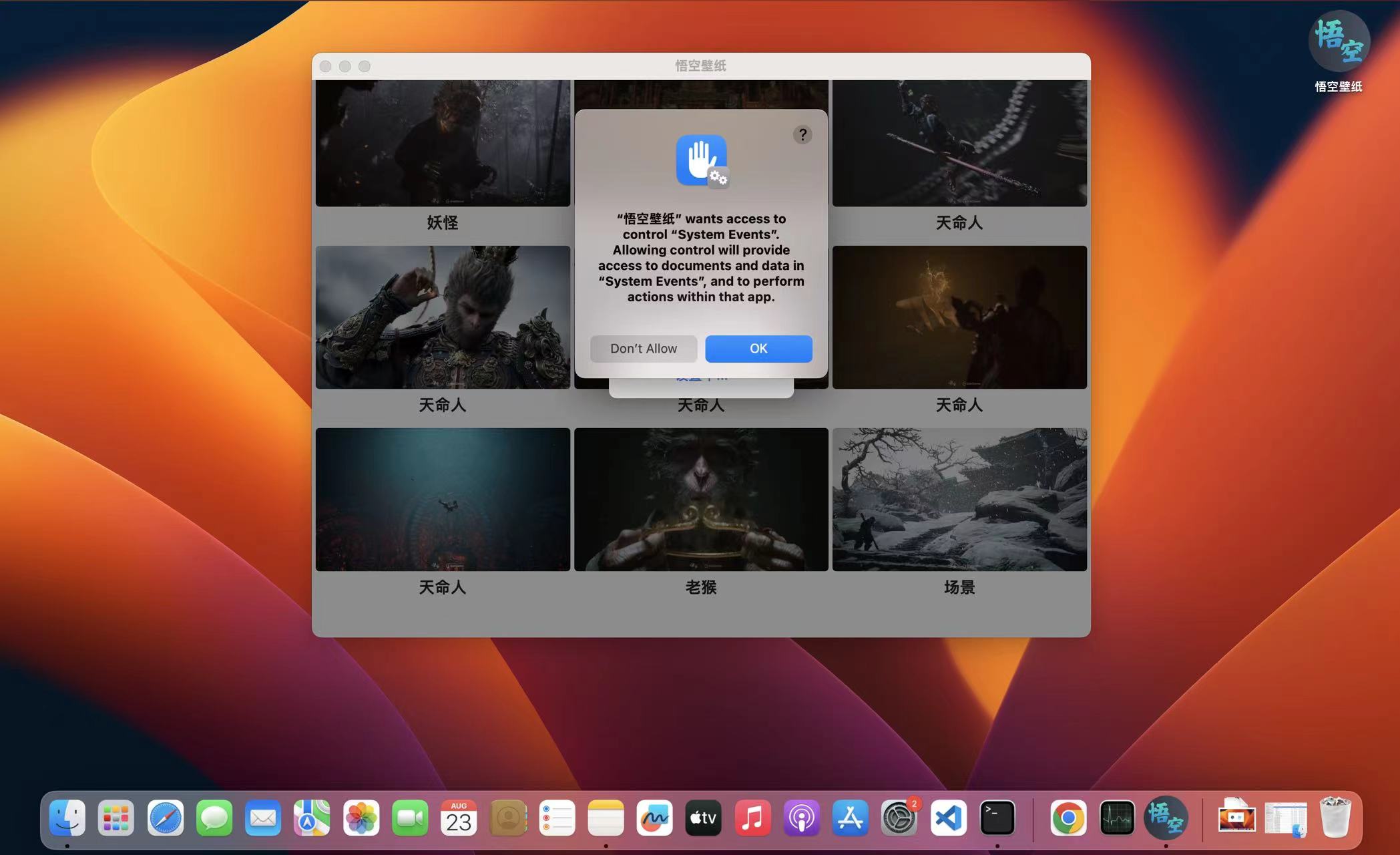This screenshot has width=1400, height=855.
Task: Open Activity Monitor in the Dock
Action: click(x=1116, y=818)
